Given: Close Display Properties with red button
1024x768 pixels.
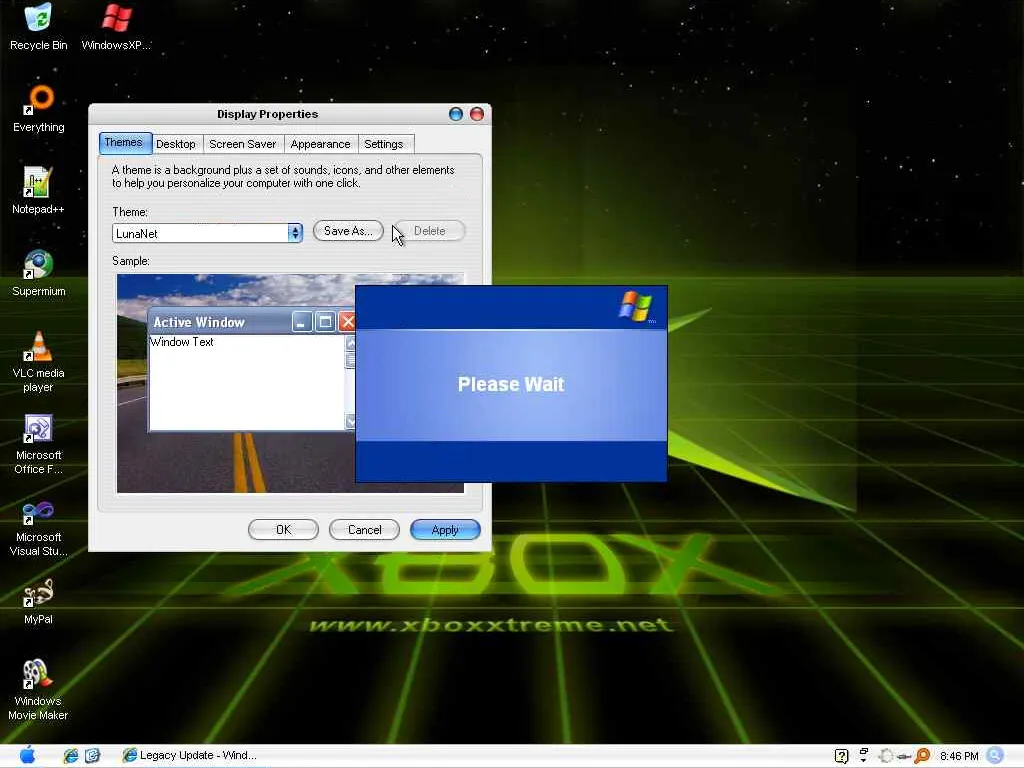Looking at the screenshot, I should tap(477, 114).
